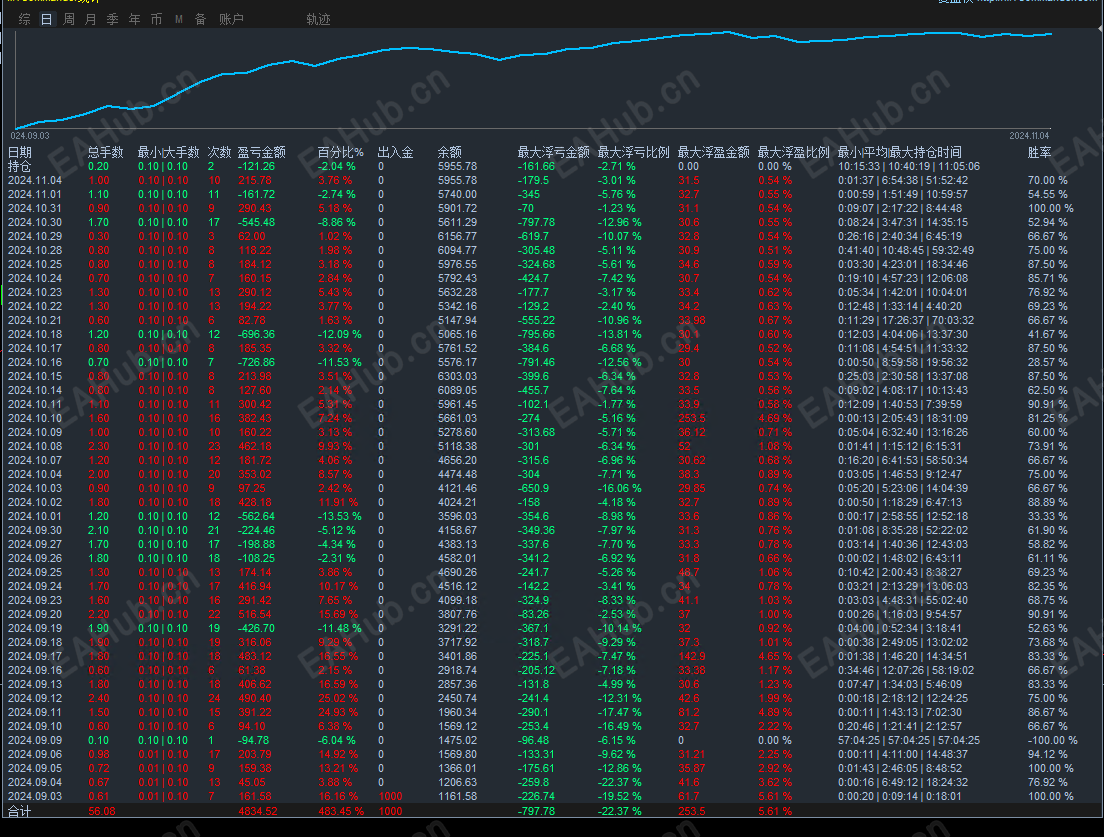Image resolution: width=1104 pixels, height=837 pixels.
Task: Click total profit 4834.52 in 合计 row
Action: click(258, 811)
